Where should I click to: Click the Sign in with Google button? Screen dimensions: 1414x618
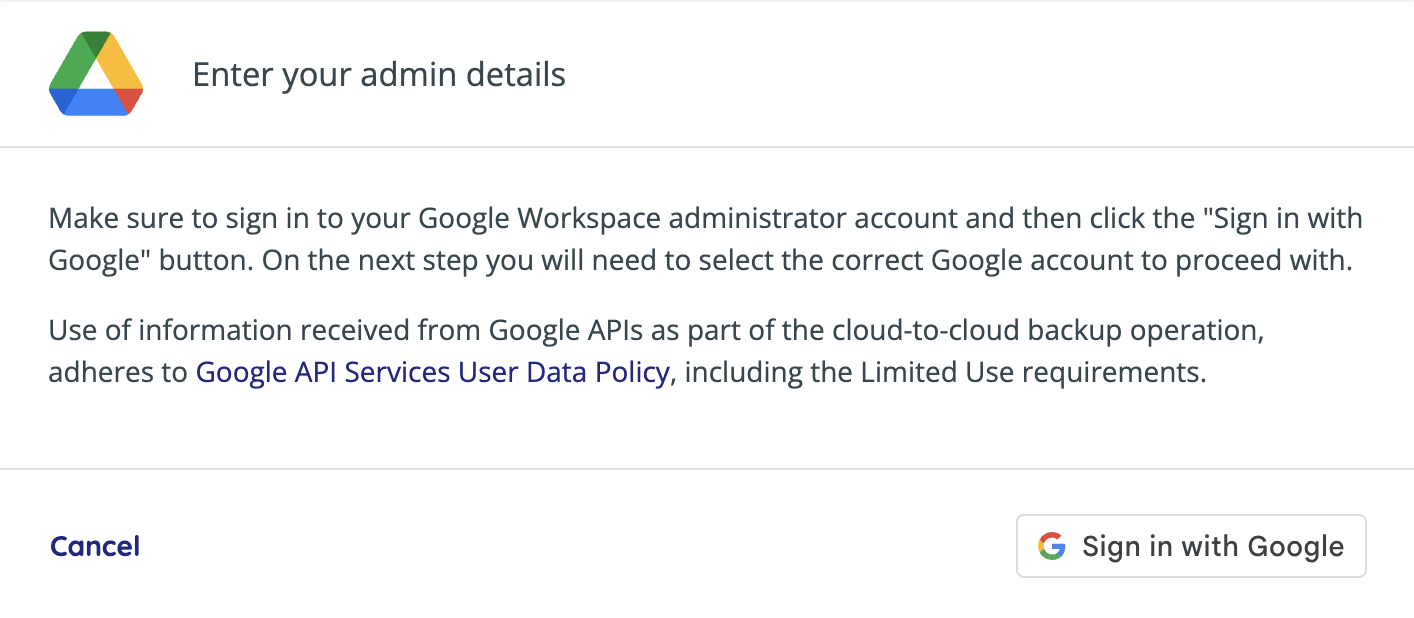pyautogui.click(x=1191, y=546)
